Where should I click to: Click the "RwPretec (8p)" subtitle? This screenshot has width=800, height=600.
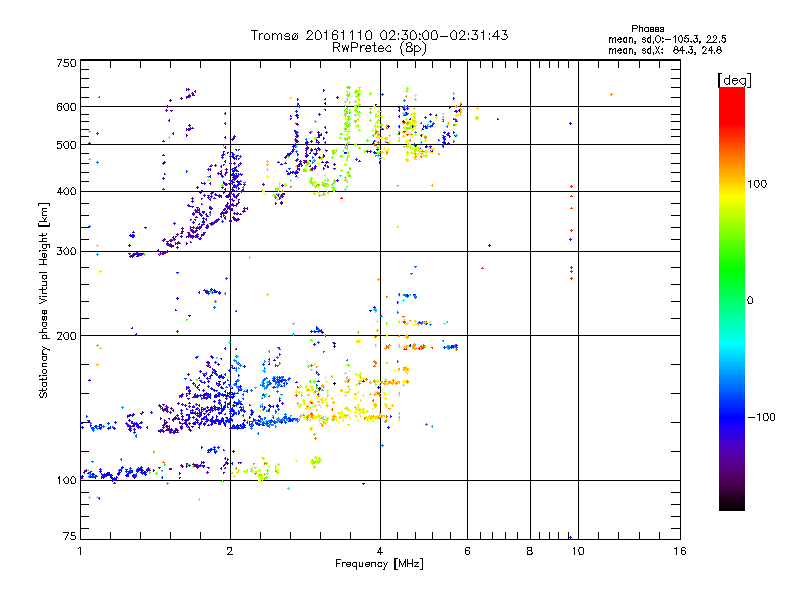coord(379,48)
